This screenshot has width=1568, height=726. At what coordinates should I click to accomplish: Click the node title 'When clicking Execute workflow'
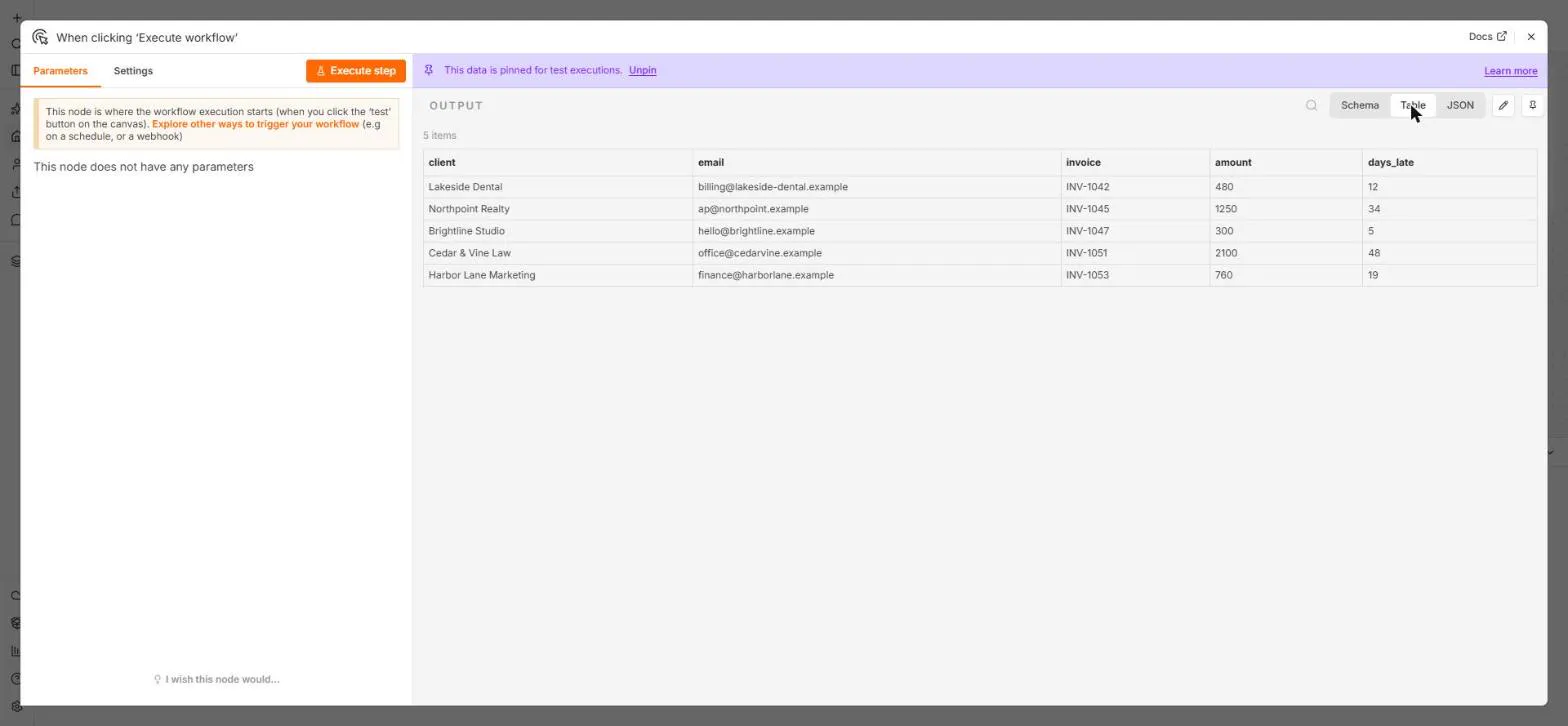tap(147, 38)
